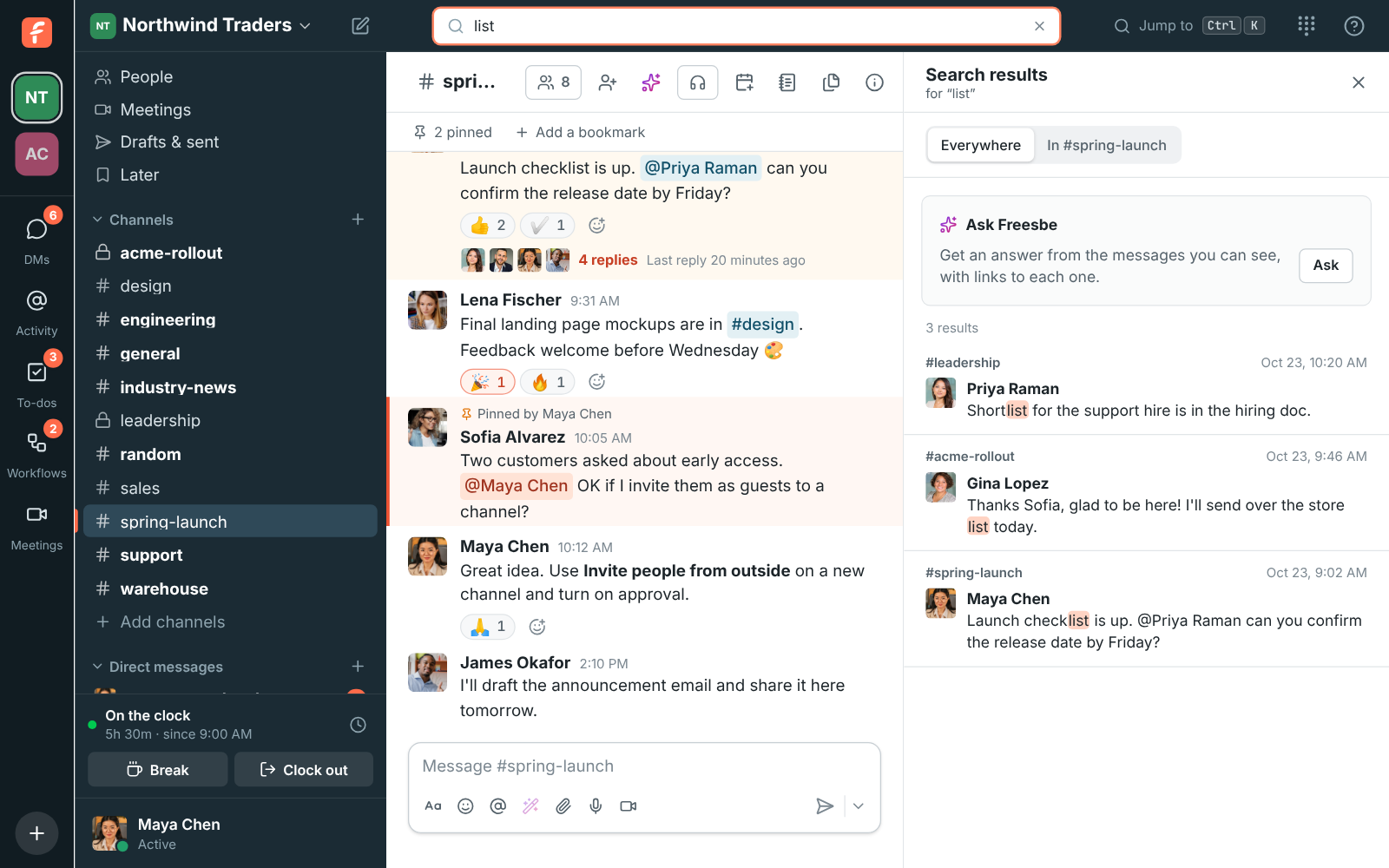Click the Ask button in Ask Freesbe

pyautogui.click(x=1326, y=266)
